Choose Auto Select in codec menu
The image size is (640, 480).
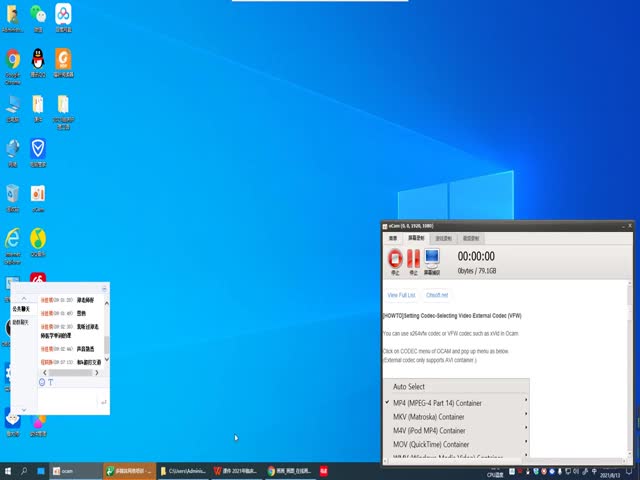[x=409, y=387]
